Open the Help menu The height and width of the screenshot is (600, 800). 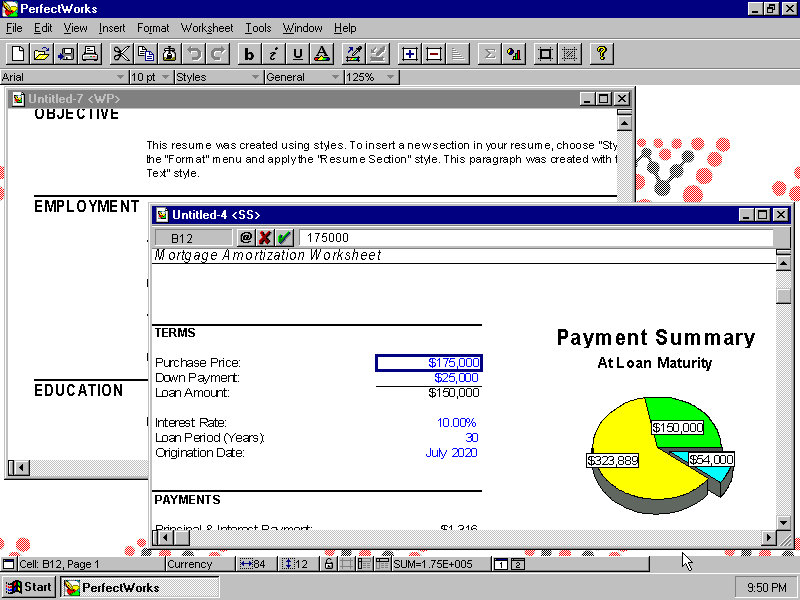click(345, 28)
